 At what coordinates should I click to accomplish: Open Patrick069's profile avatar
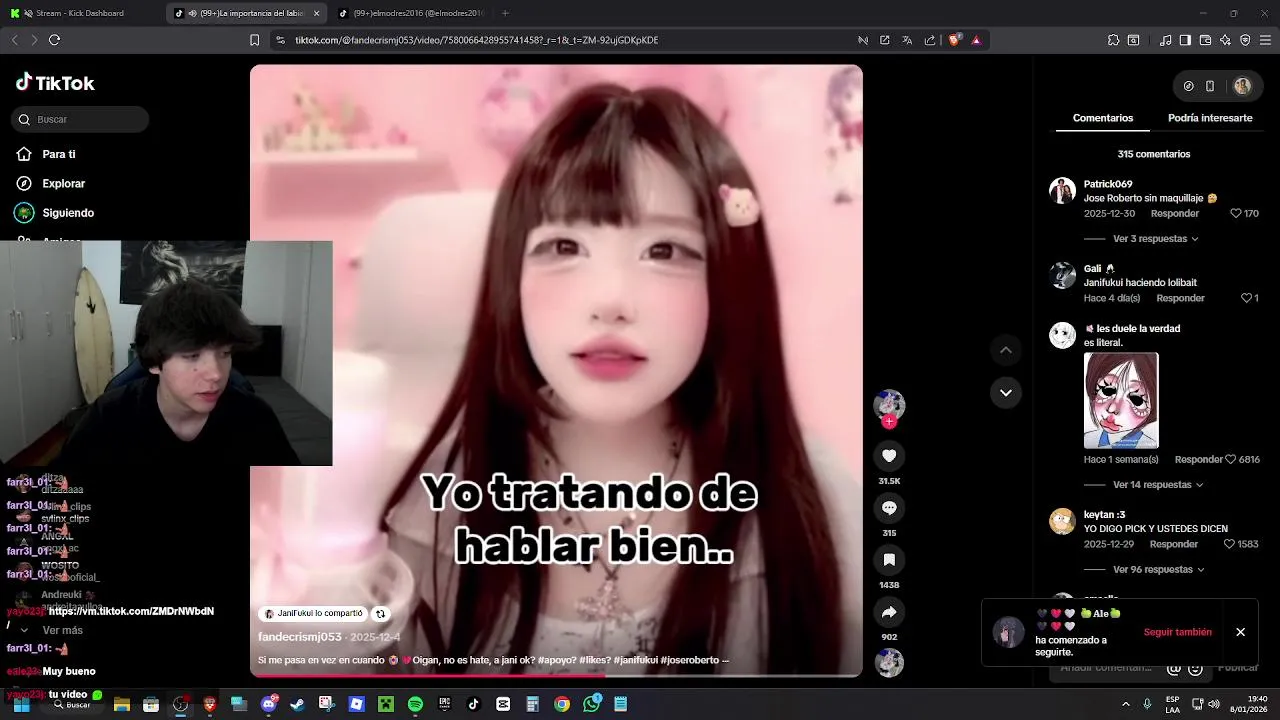[x=1062, y=191]
